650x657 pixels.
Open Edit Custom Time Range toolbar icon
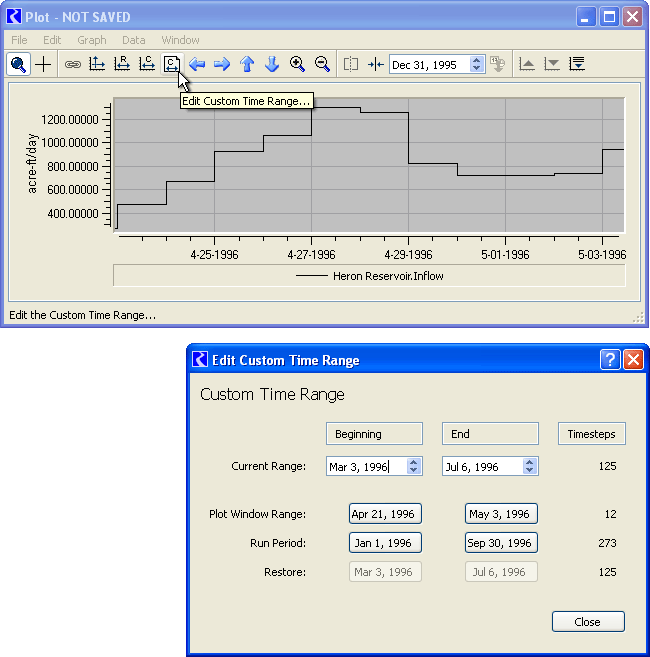pyautogui.click(x=171, y=64)
